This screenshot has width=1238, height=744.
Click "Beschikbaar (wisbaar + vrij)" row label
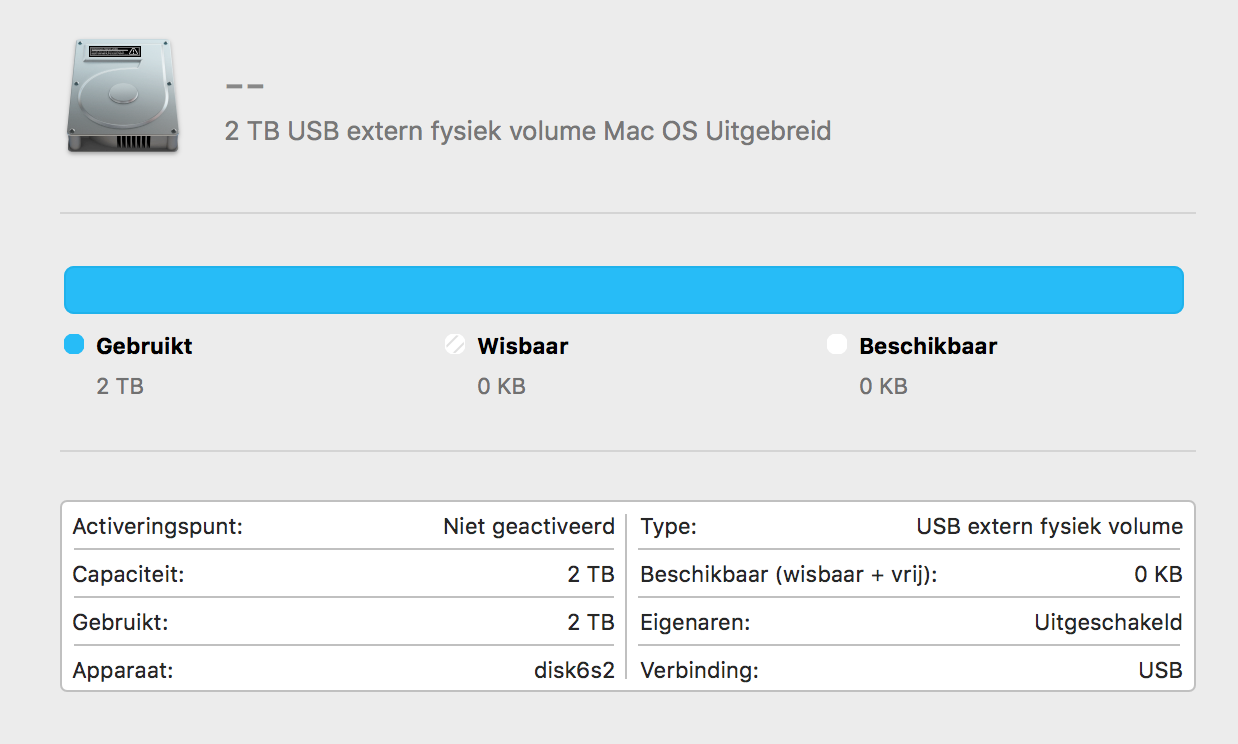click(788, 575)
